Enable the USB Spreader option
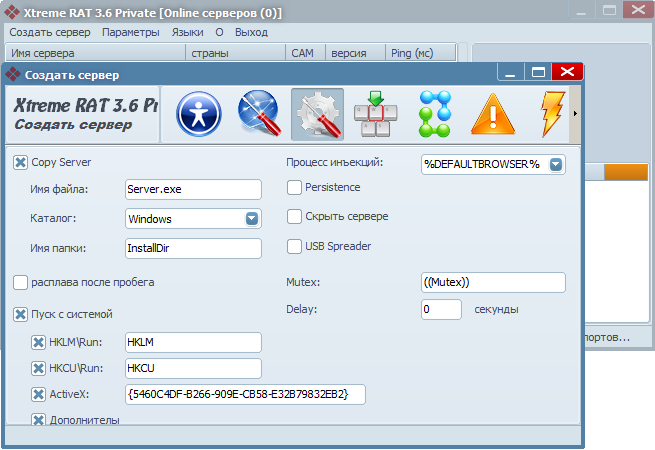This screenshot has height=450, width=655. point(294,246)
